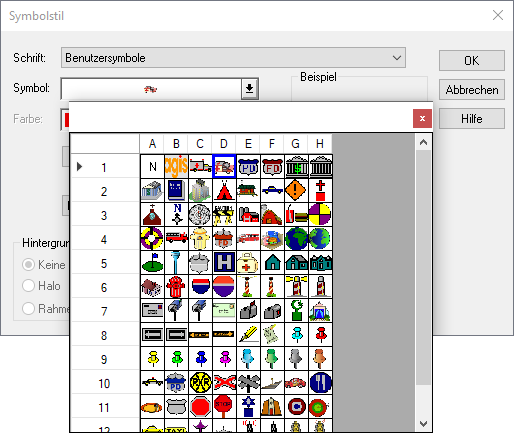Expand the Symbol picker arrow button
Image resolution: width=514 pixels, height=433 pixels.
click(x=250, y=89)
